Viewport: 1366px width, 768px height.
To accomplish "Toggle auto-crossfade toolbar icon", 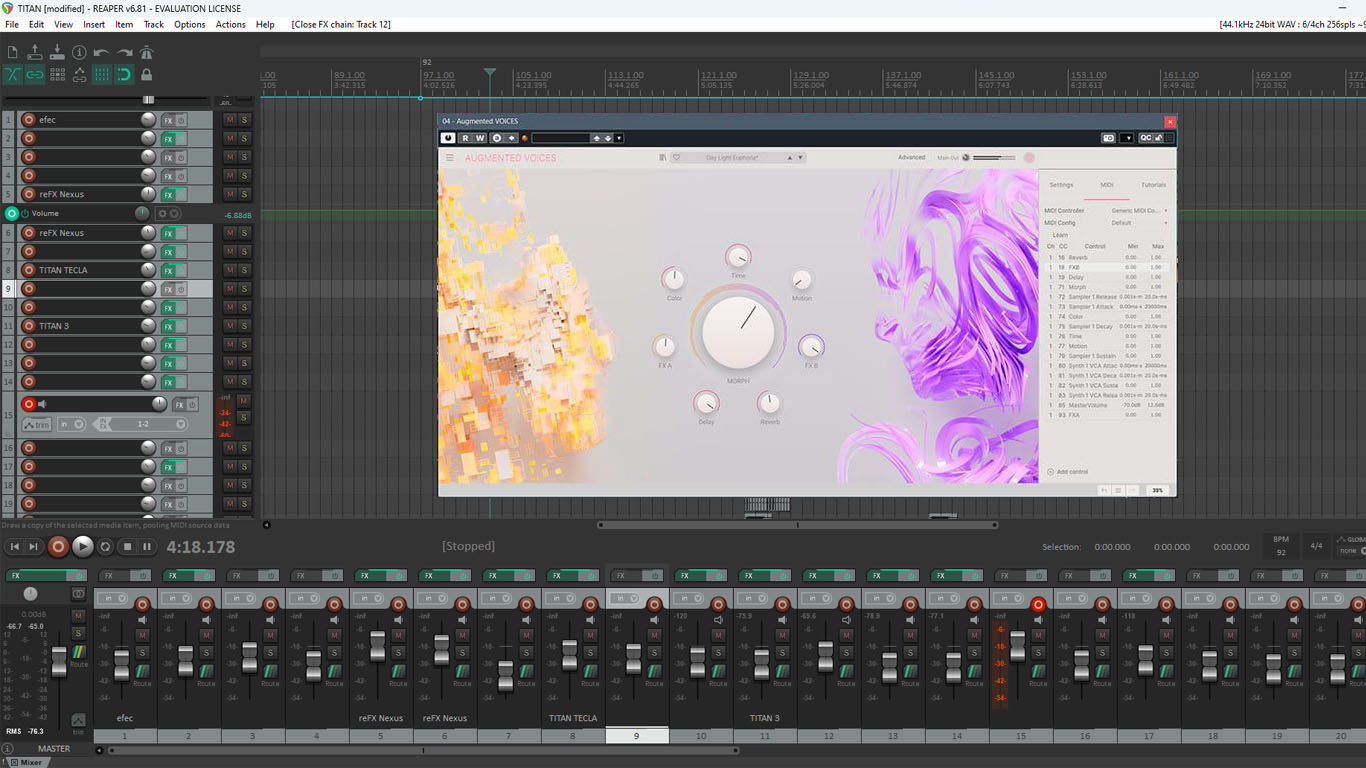I will [x=12, y=74].
